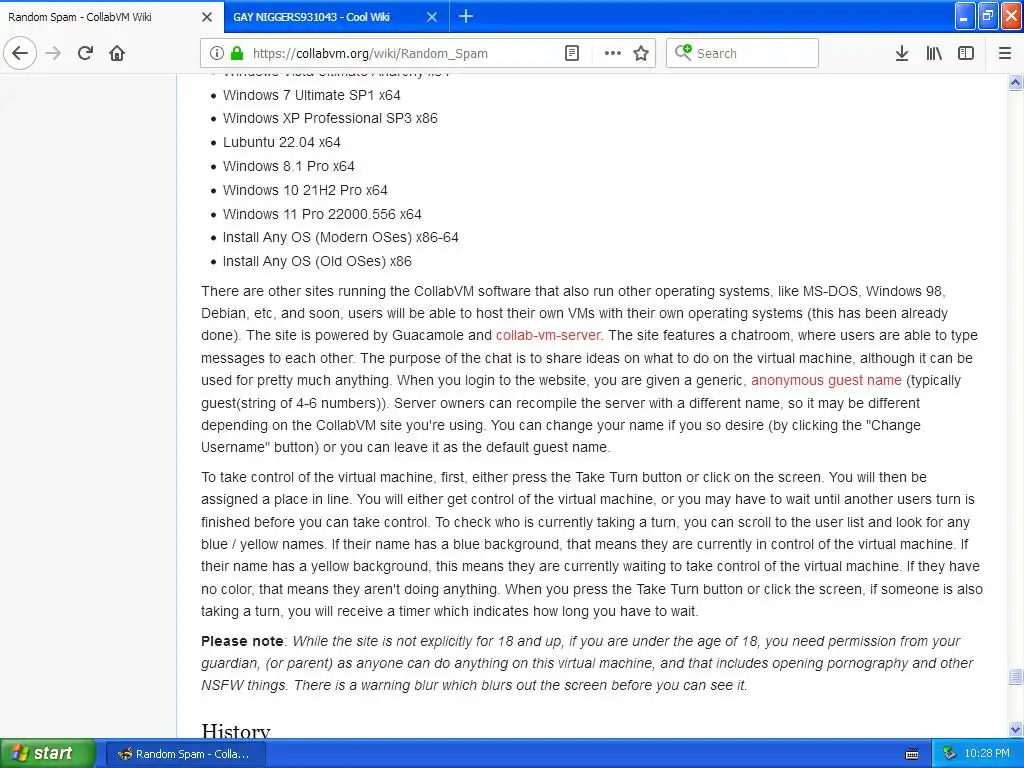Image resolution: width=1024 pixels, height=768 pixels.
Task: Switch to the Random Spam - CollabVM Wiki tab
Action: [x=111, y=17]
